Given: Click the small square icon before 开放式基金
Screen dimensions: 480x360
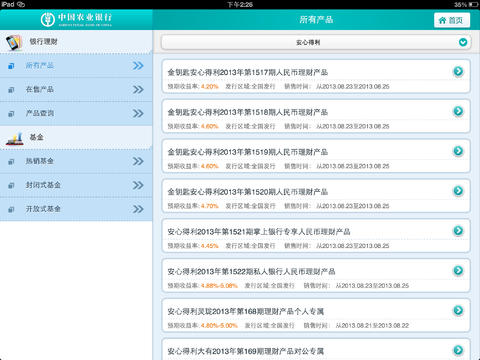Looking at the screenshot, I should (11, 210).
